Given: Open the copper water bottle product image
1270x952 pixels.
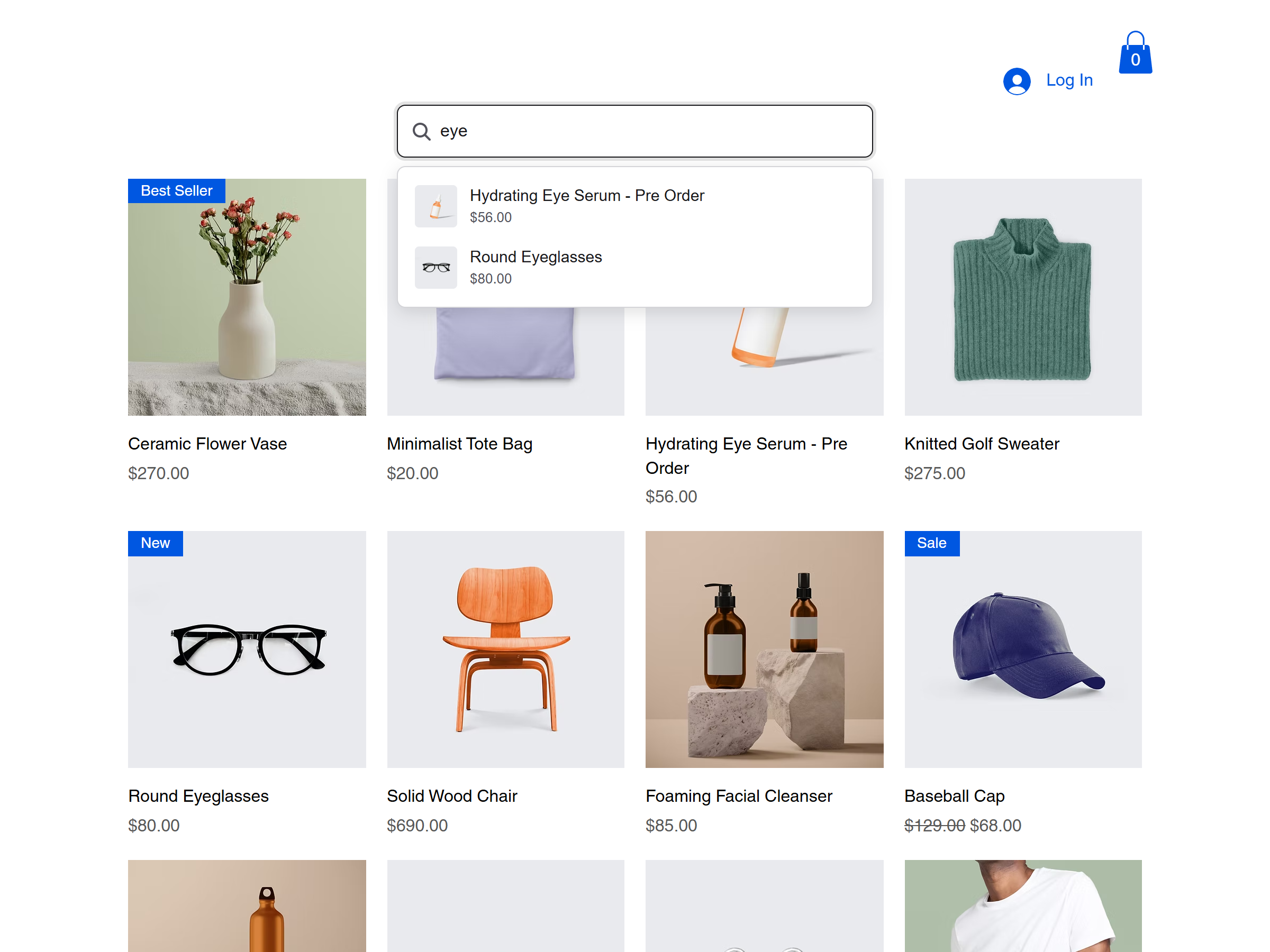Looking at the screenshot, I should coord(247,905).
